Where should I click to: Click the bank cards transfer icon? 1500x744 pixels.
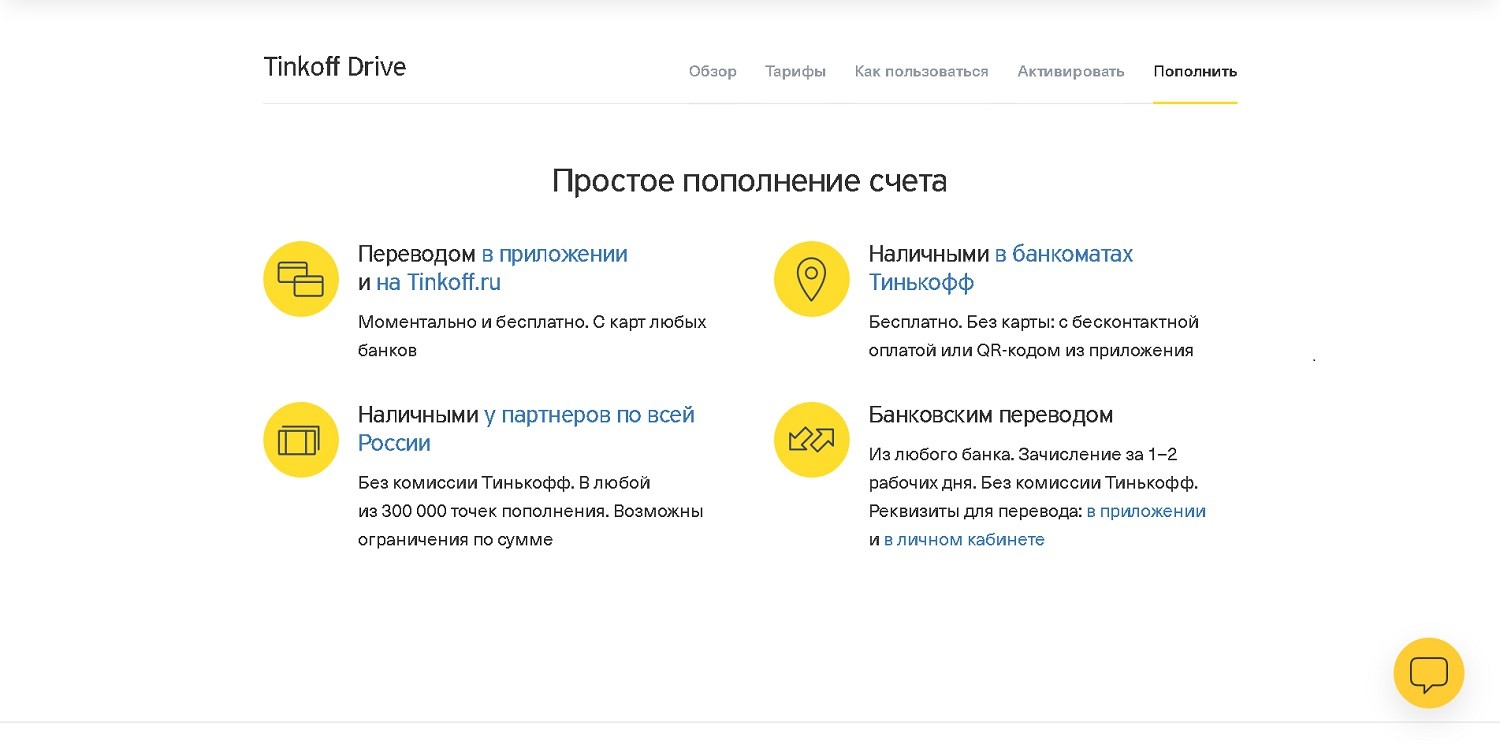(x=301, y=279)
